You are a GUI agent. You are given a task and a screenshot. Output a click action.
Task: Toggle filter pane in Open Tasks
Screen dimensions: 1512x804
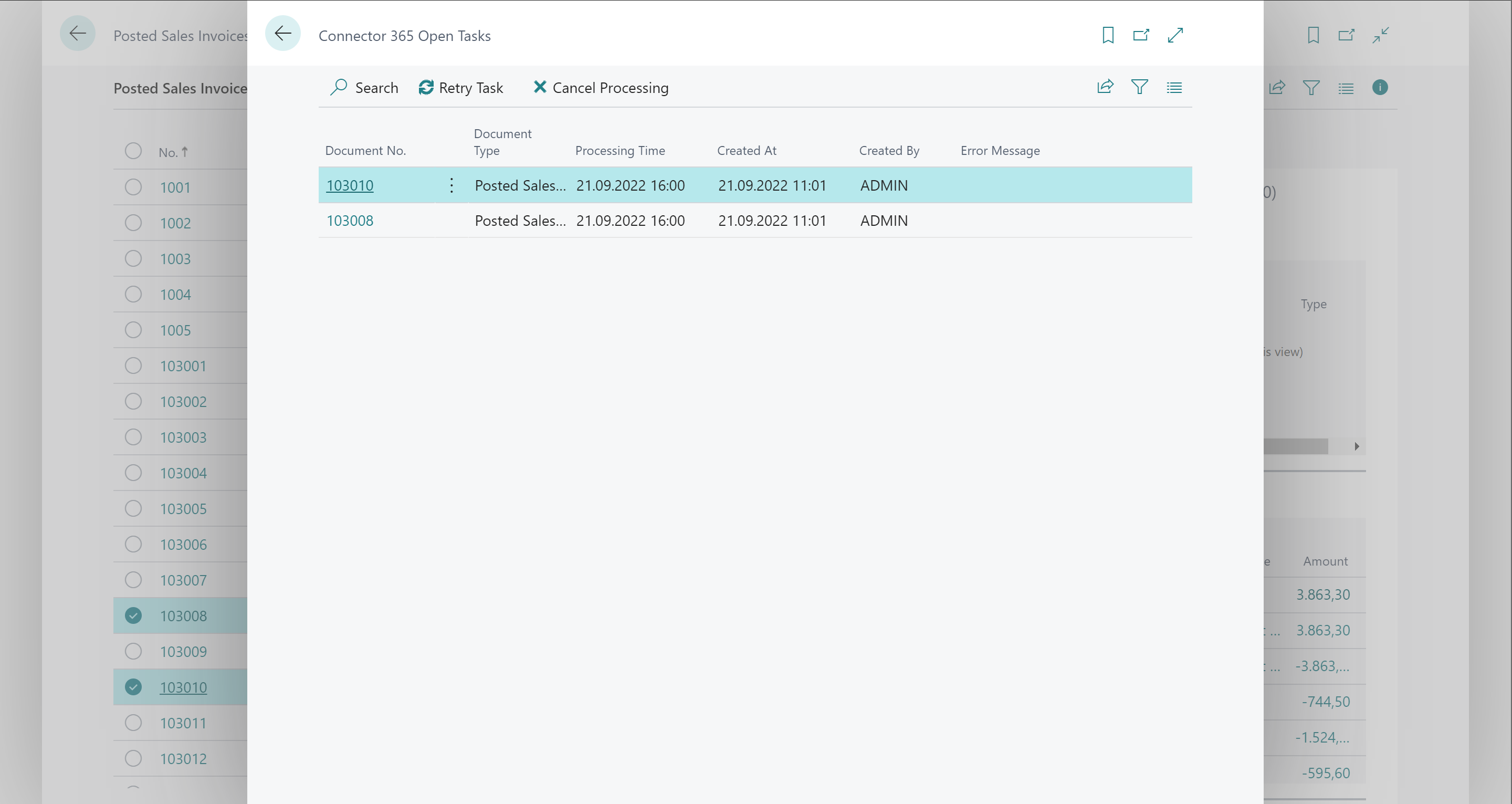(x=1139, y=87)
